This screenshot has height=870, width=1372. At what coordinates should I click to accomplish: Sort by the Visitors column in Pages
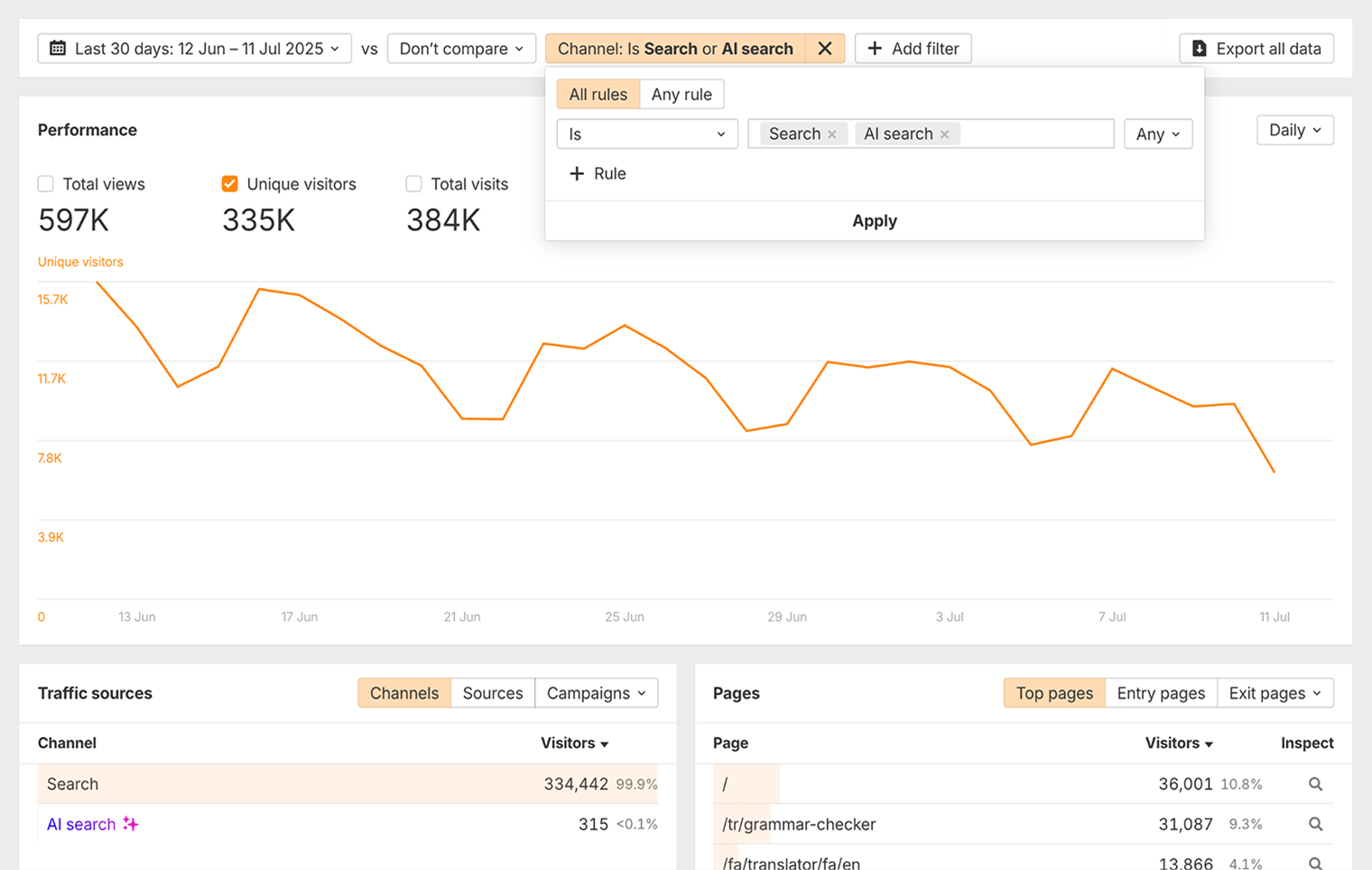pos(1177,743)
